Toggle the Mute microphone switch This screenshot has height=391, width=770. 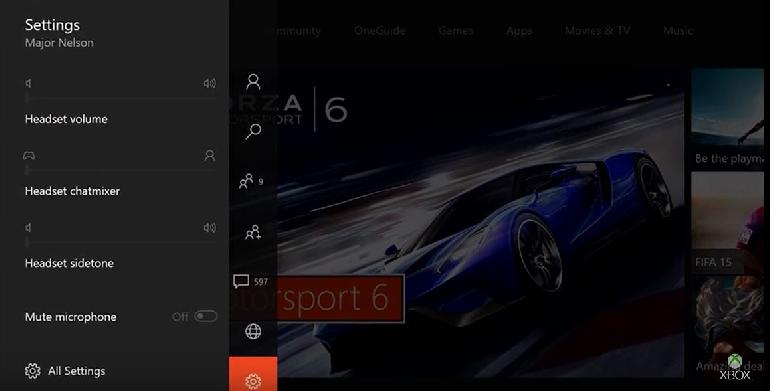[x=205, y=316]
